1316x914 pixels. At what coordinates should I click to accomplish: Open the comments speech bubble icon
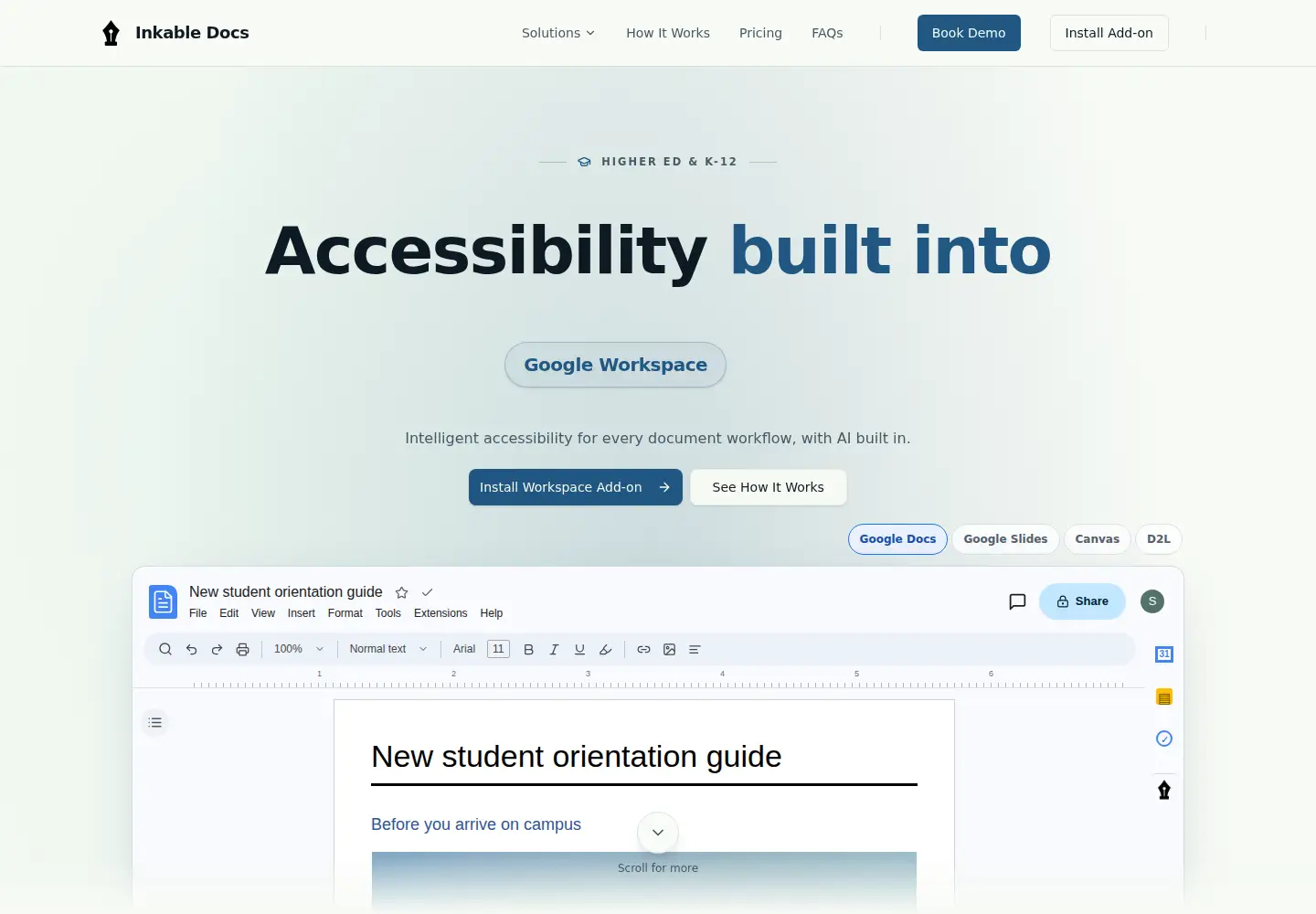click(x=1017, y=601)
